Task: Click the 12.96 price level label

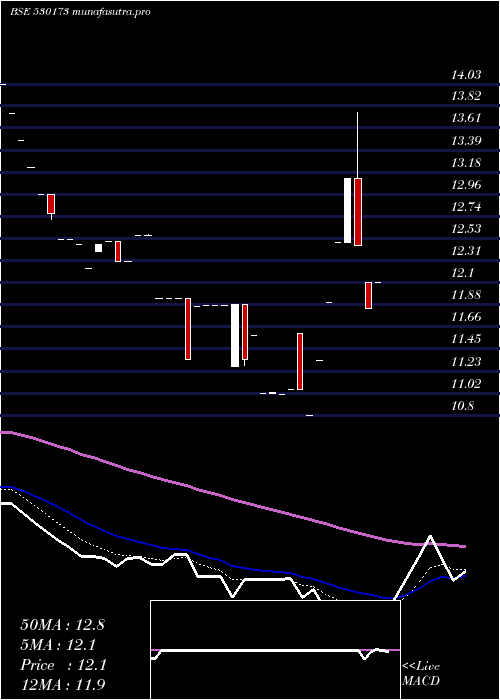Action: (466, 185)
